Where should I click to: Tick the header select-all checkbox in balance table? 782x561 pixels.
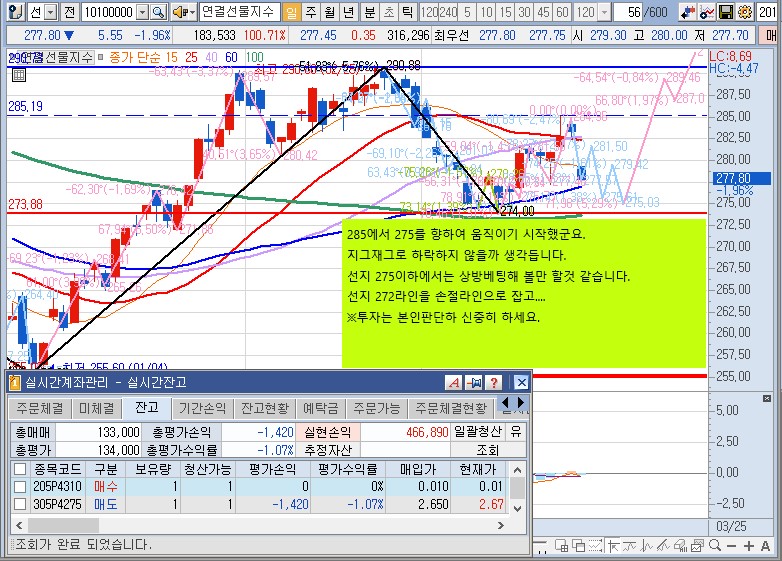(x=20, y=469)
